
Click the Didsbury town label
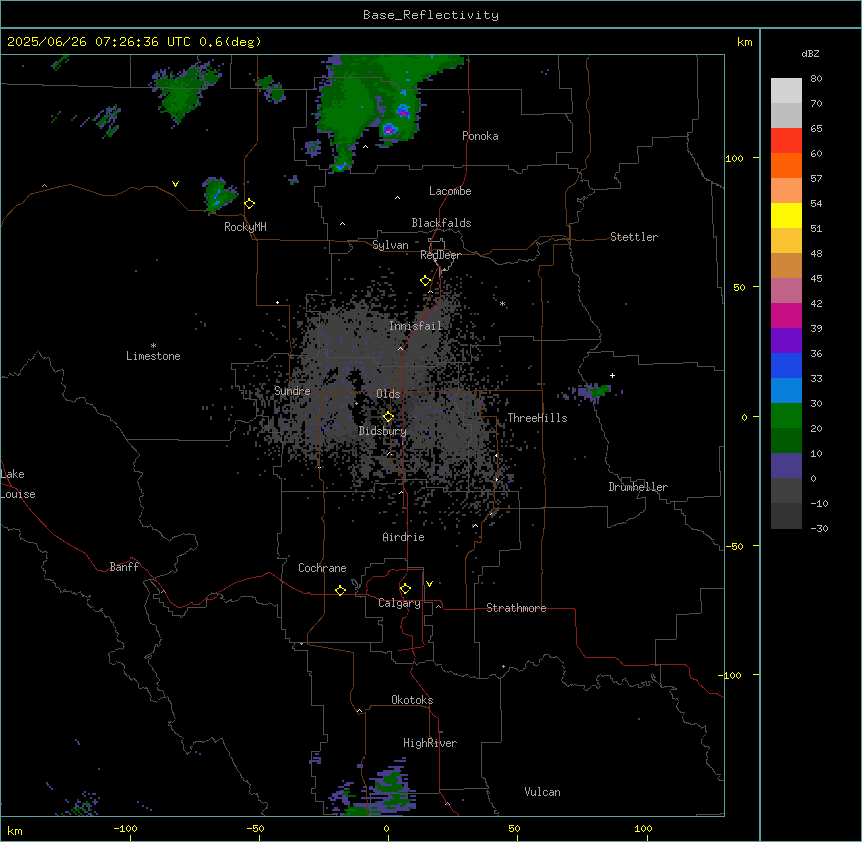[x=383, y=431]
